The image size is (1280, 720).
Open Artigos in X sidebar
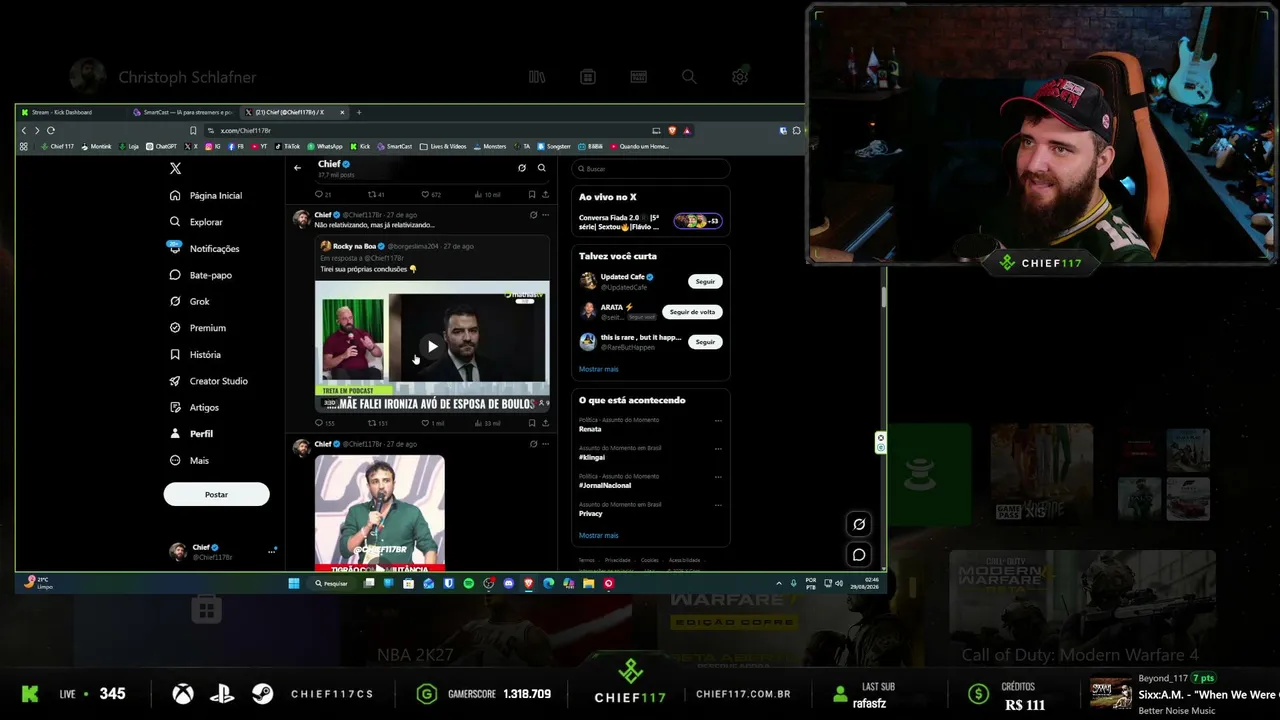[195, 407]
